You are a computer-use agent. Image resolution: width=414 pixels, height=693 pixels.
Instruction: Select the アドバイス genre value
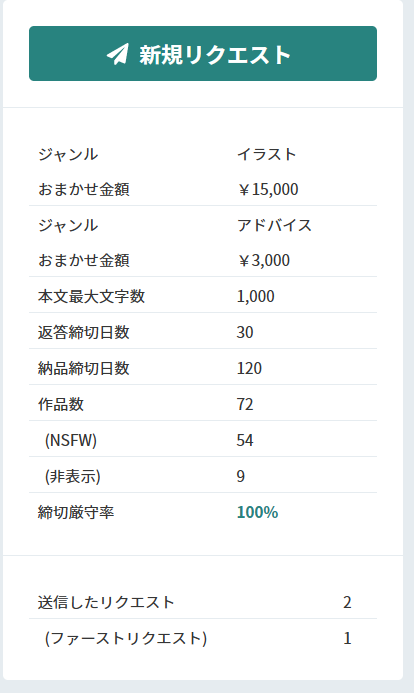click(x=274, y=225)
